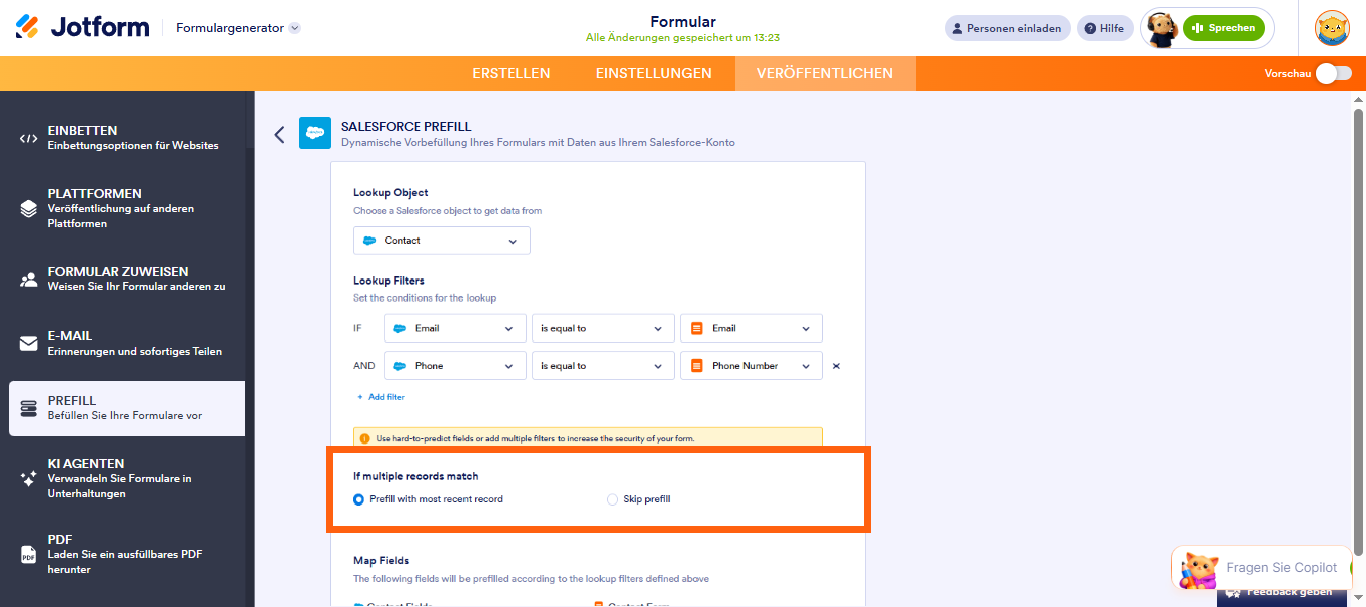Open the Formulargenerator dropdown
1366x607 pixels.
(x=238, y=28)
